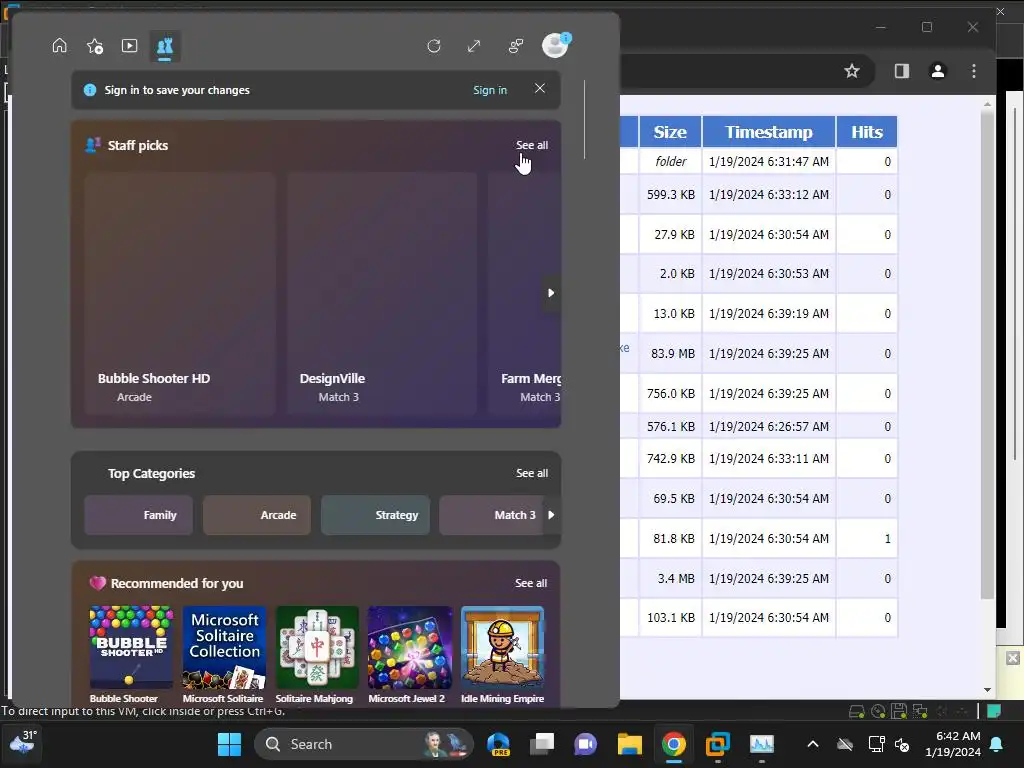Launch Idle Mining Empire game tile

point(502,654)
